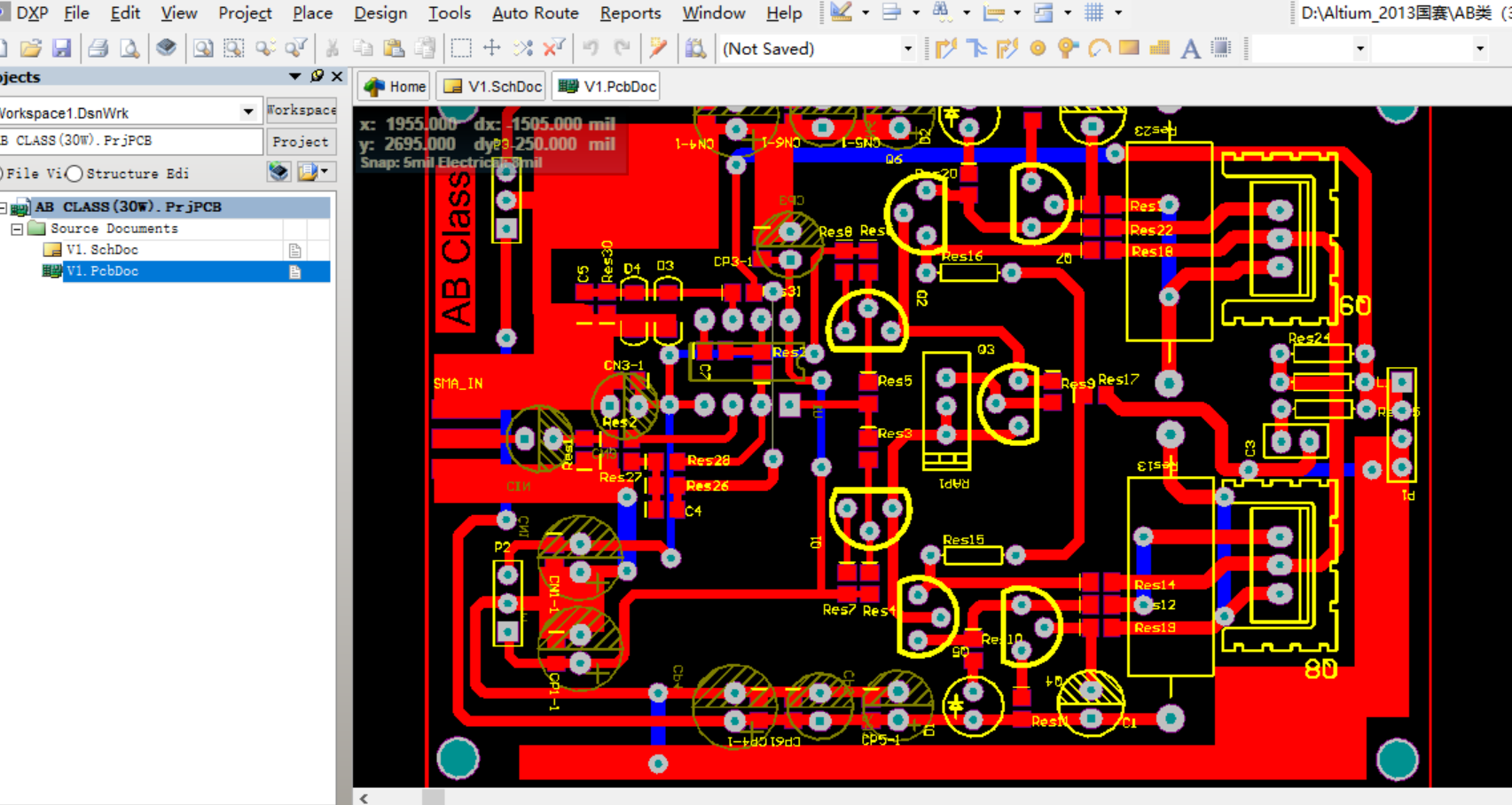The width and height of the screenshot is (1512, 805).
Task: Open the Reports menu
Action: (630, 13)
